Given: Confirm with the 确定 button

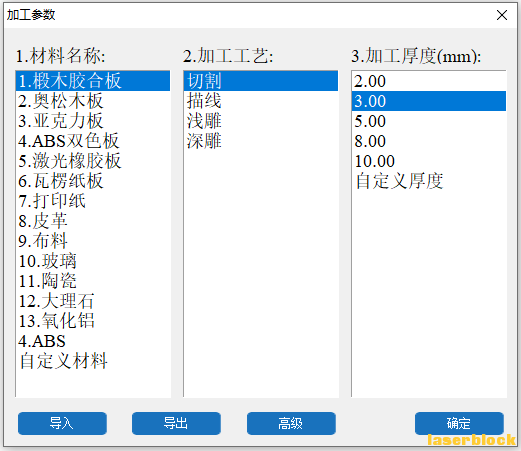Looking at the screenshot, I should coord(459,423).
